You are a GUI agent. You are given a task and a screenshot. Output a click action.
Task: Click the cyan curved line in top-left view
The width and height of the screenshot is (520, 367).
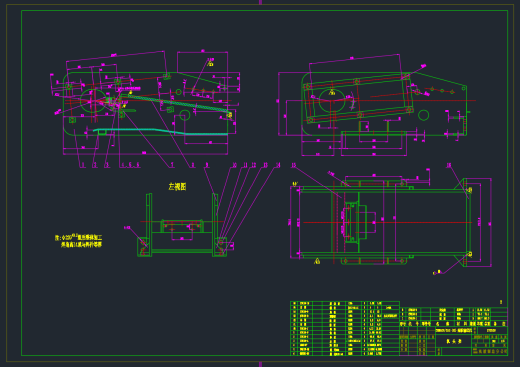coord(160,131)
